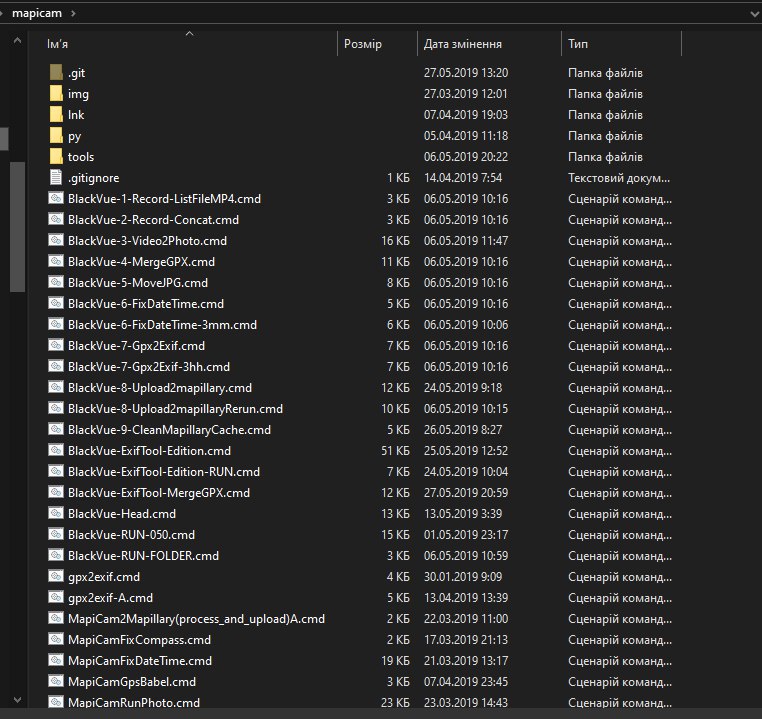Image resolution: width=762 pixels, height=719 pixels.
Task: Click the BlackVue-9-CleanMapillaryCache.cmd script icon
Action: 56,428
